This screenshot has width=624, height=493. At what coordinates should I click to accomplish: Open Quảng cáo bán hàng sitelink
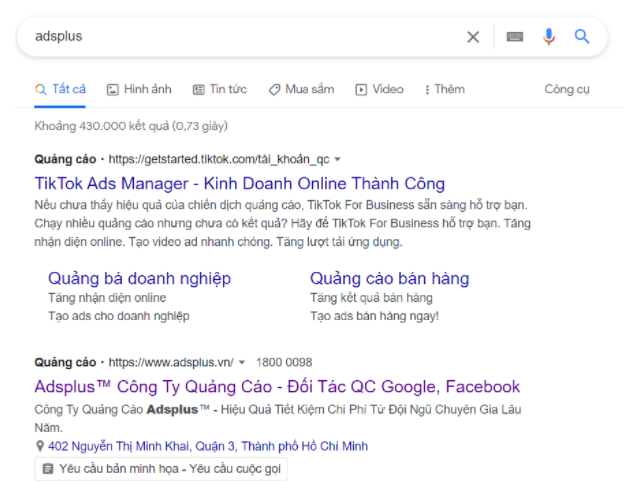pyautogui.click(x=390, y=279)
